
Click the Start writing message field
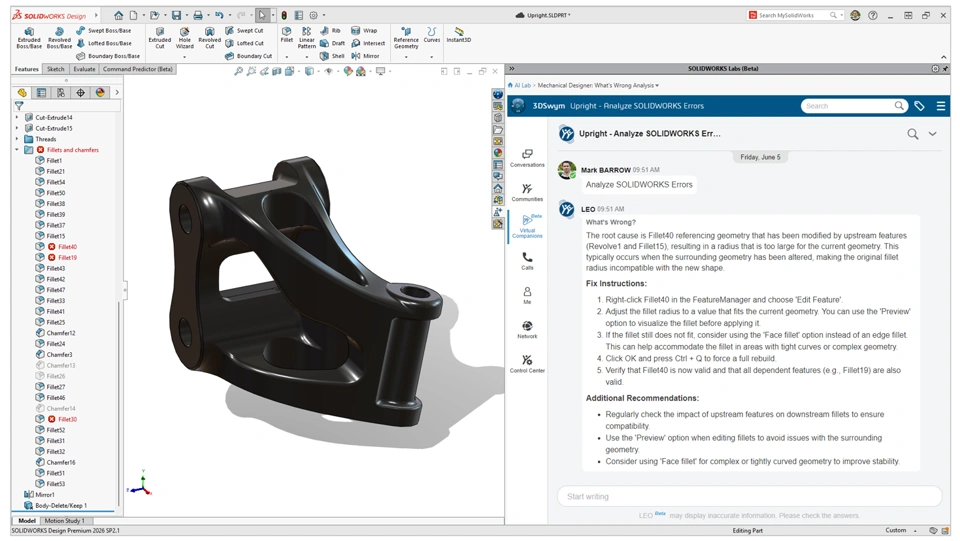[x=749, y=496]
